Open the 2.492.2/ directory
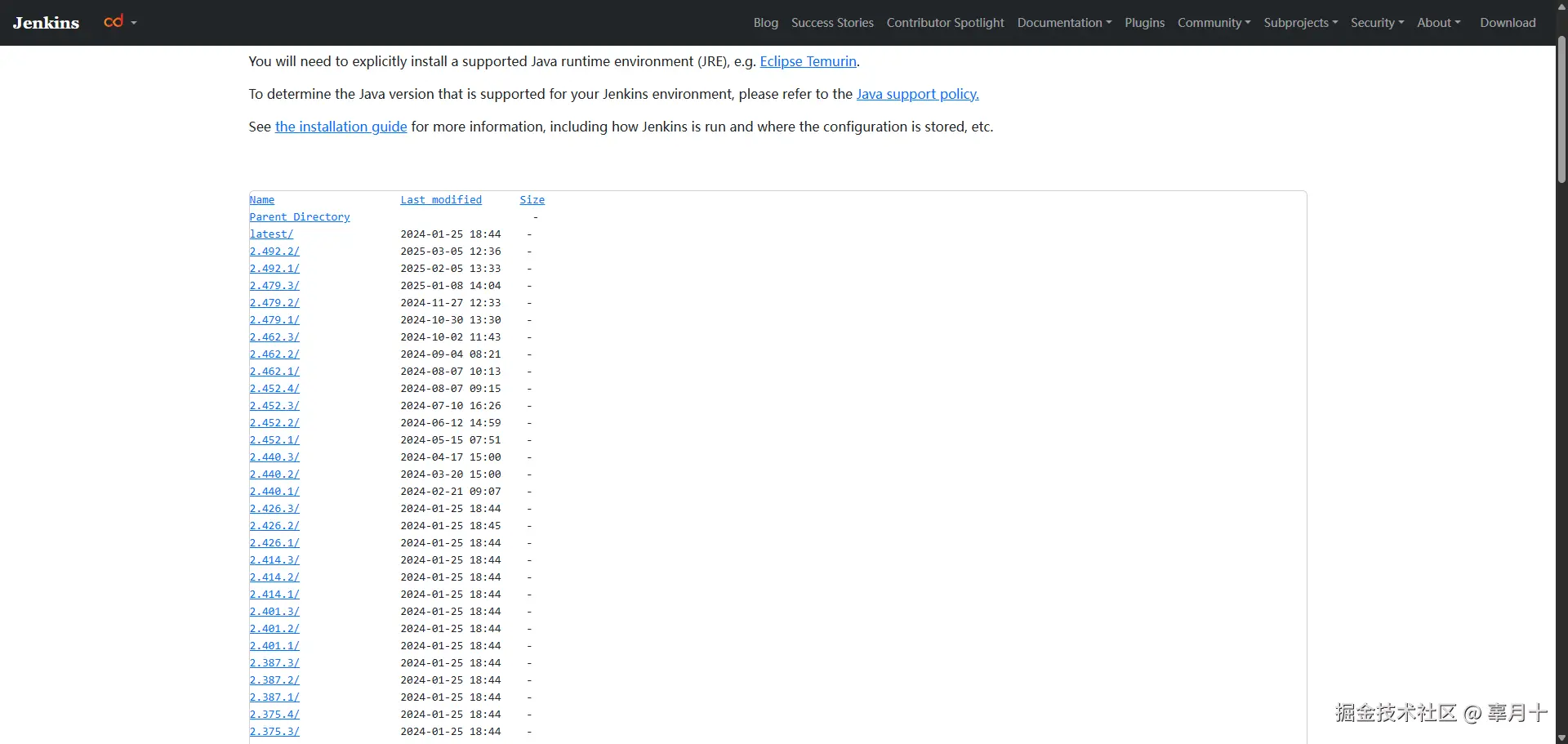 (274, 252)
